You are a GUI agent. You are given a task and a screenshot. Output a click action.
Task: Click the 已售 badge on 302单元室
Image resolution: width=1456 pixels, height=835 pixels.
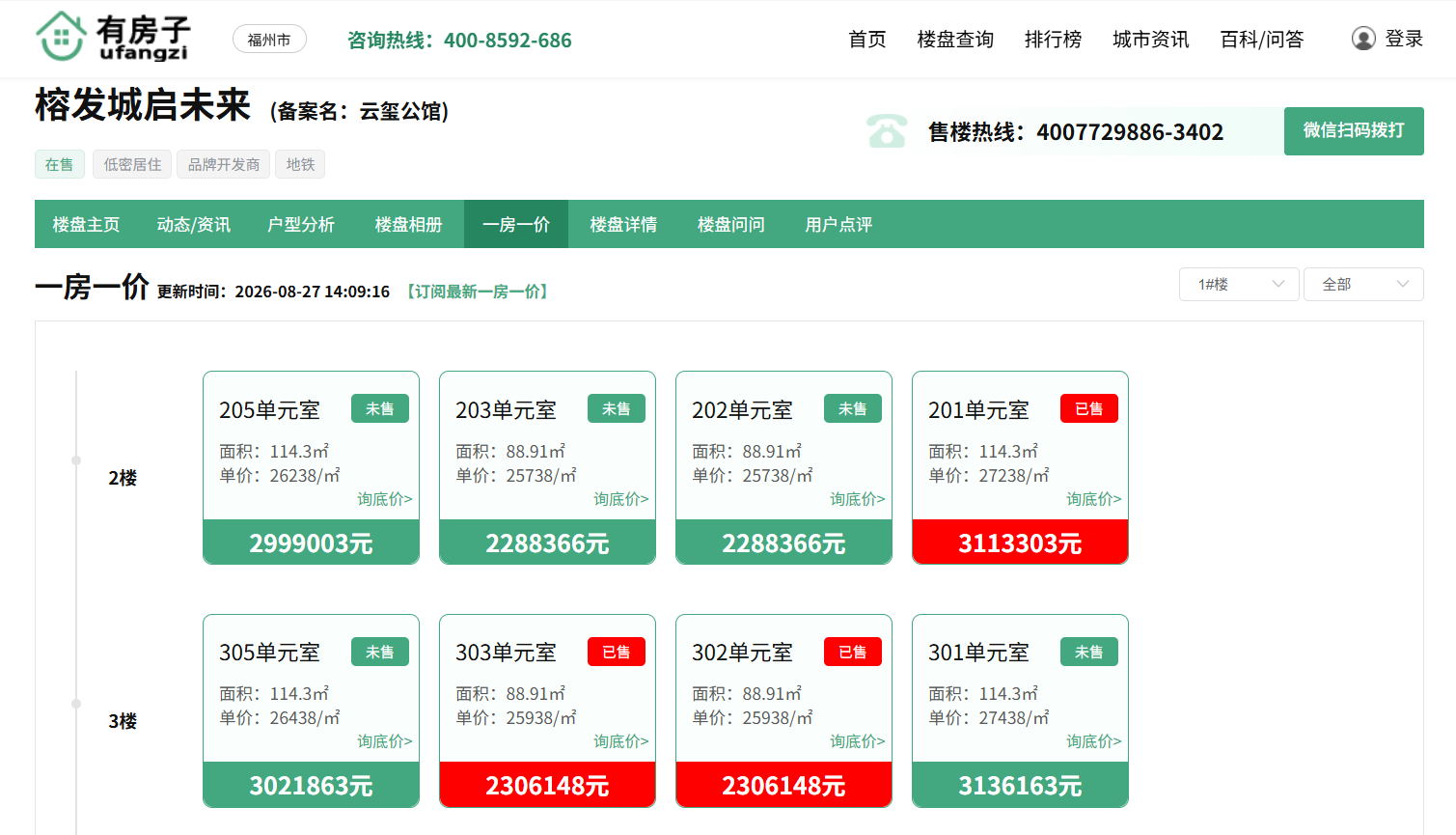(853, 652)
